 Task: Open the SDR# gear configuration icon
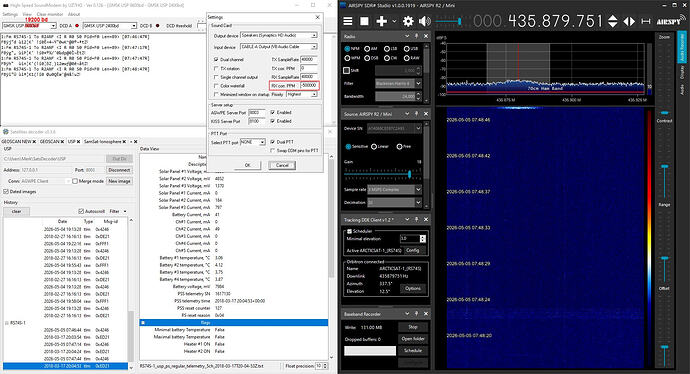click(x=408, y=21)
